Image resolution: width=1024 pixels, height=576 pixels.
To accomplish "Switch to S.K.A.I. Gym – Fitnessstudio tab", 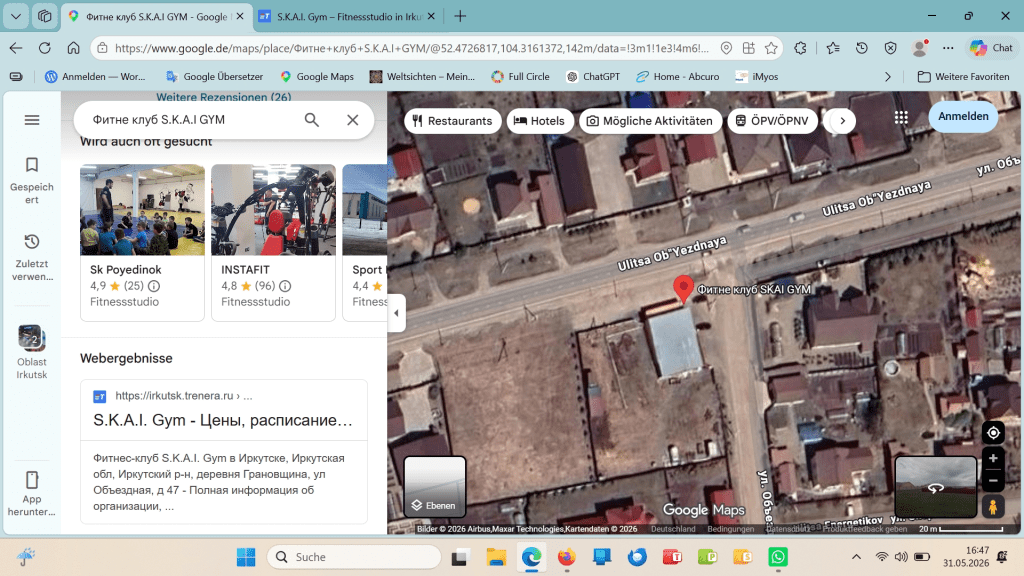I will tap(347, 16).
